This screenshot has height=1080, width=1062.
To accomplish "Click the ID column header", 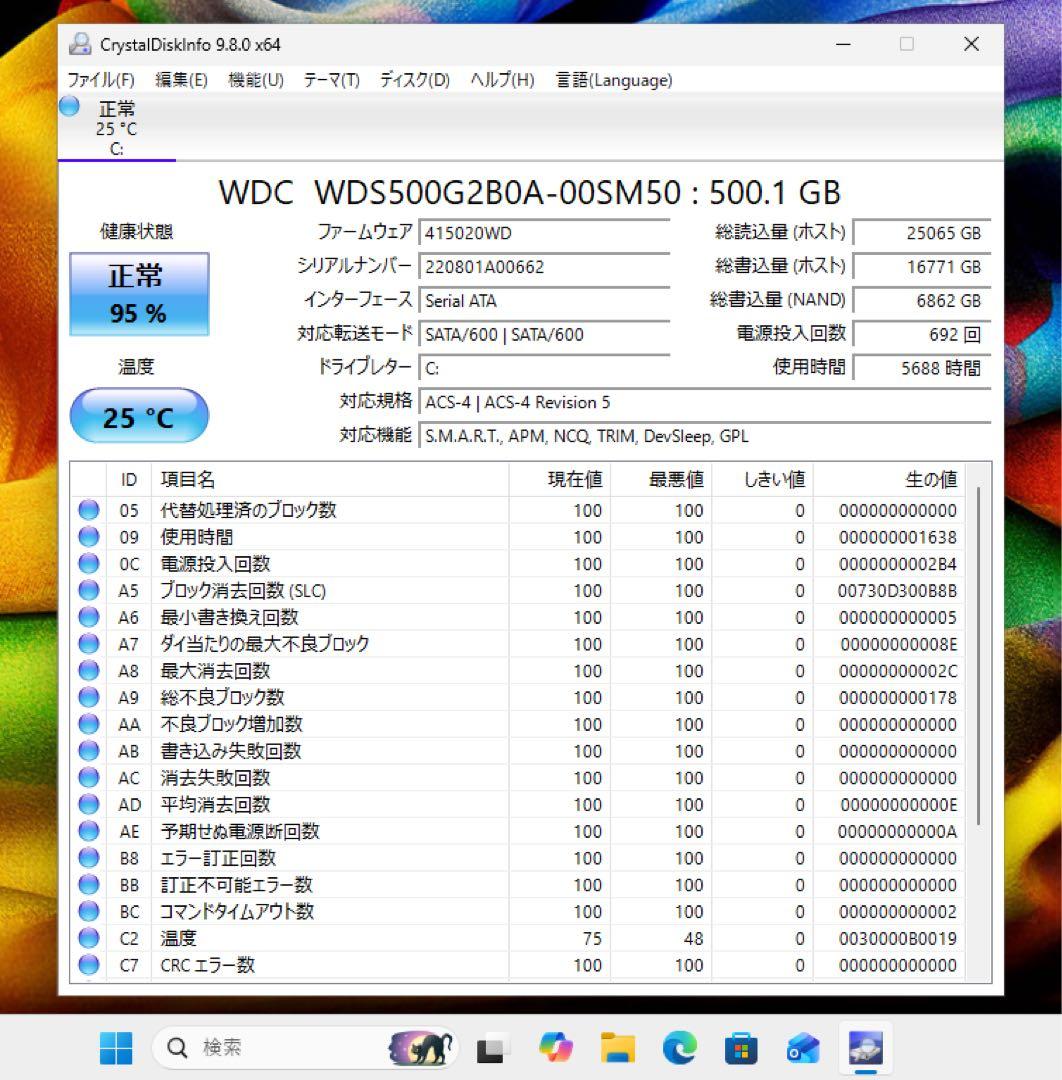I will (129, 479).
